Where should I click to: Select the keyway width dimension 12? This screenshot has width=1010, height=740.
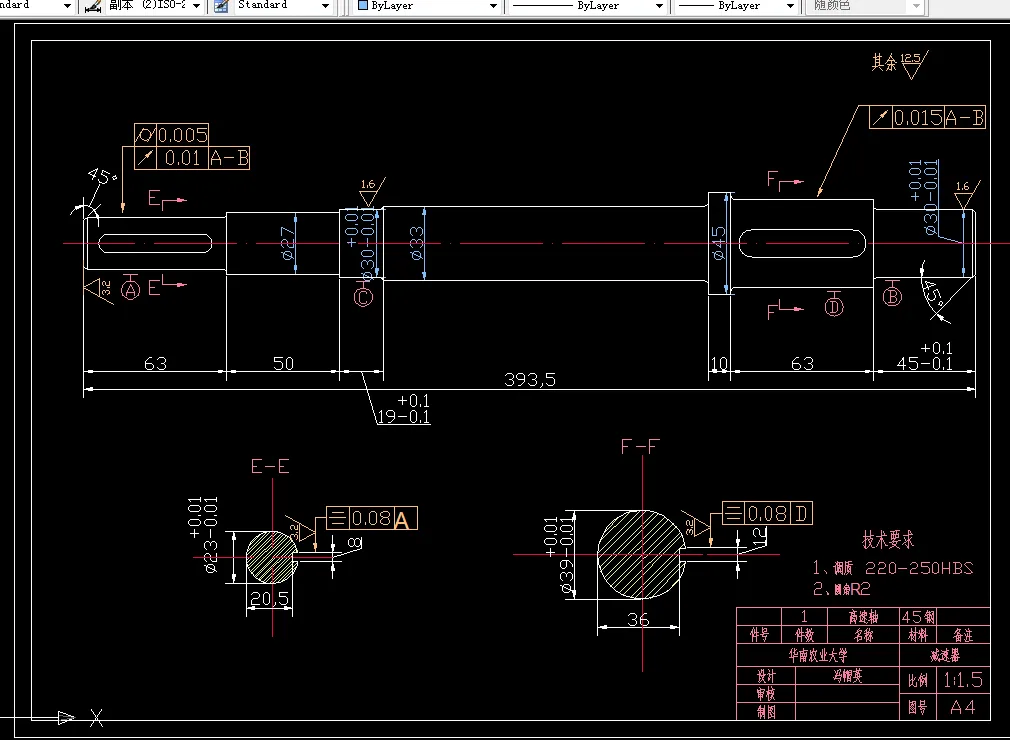759,535
